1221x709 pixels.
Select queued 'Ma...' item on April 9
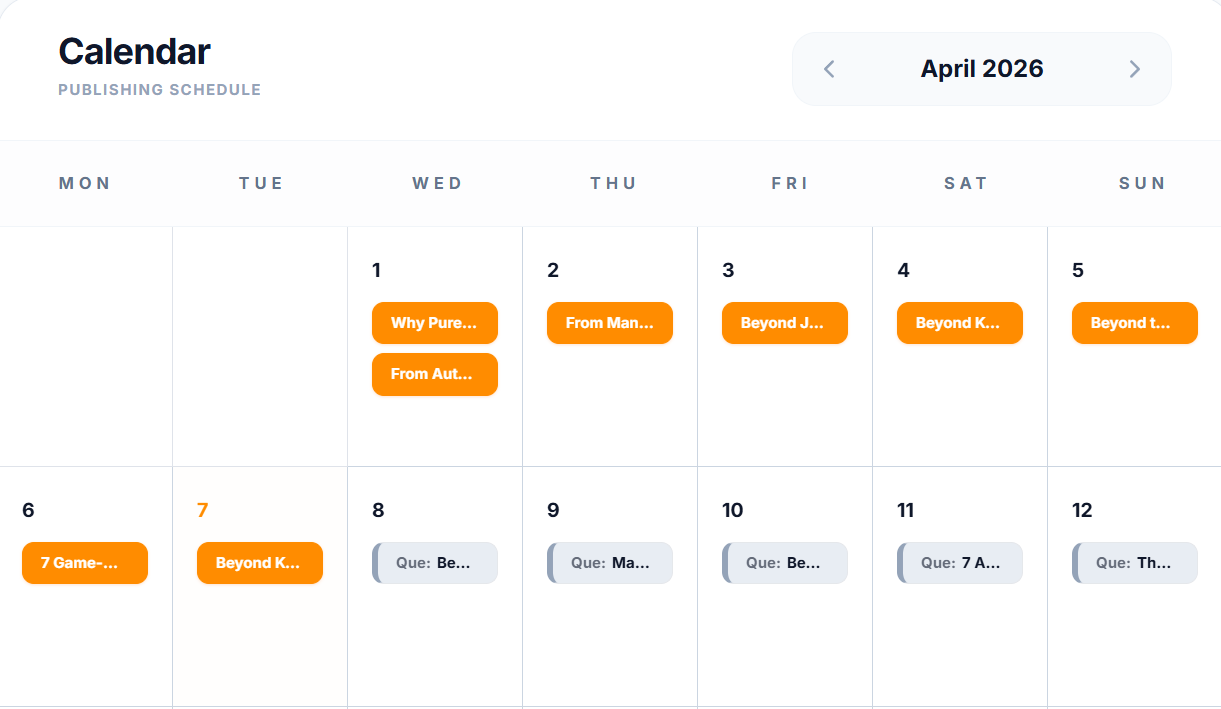click(610, 563)
